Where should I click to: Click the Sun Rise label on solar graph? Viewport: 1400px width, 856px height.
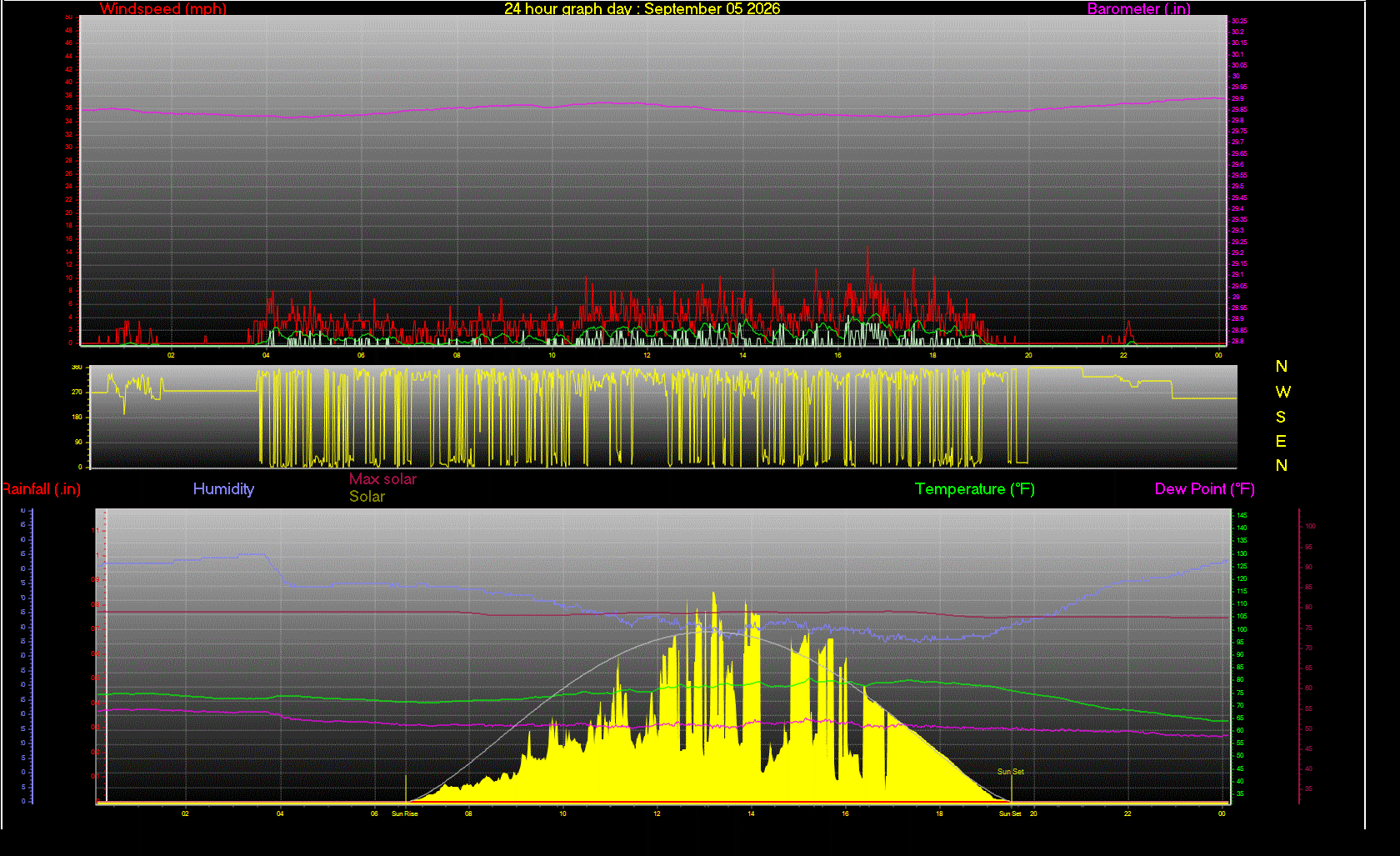coord(405,813)
